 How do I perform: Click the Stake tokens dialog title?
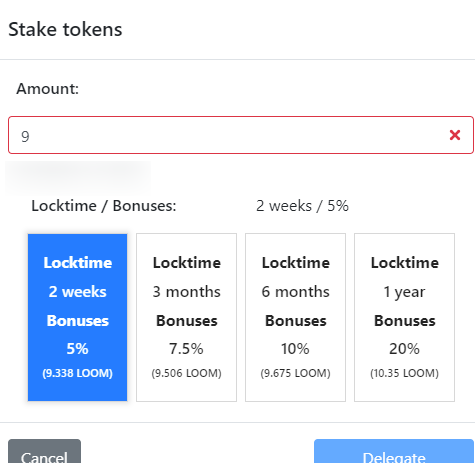click(65, 29)
